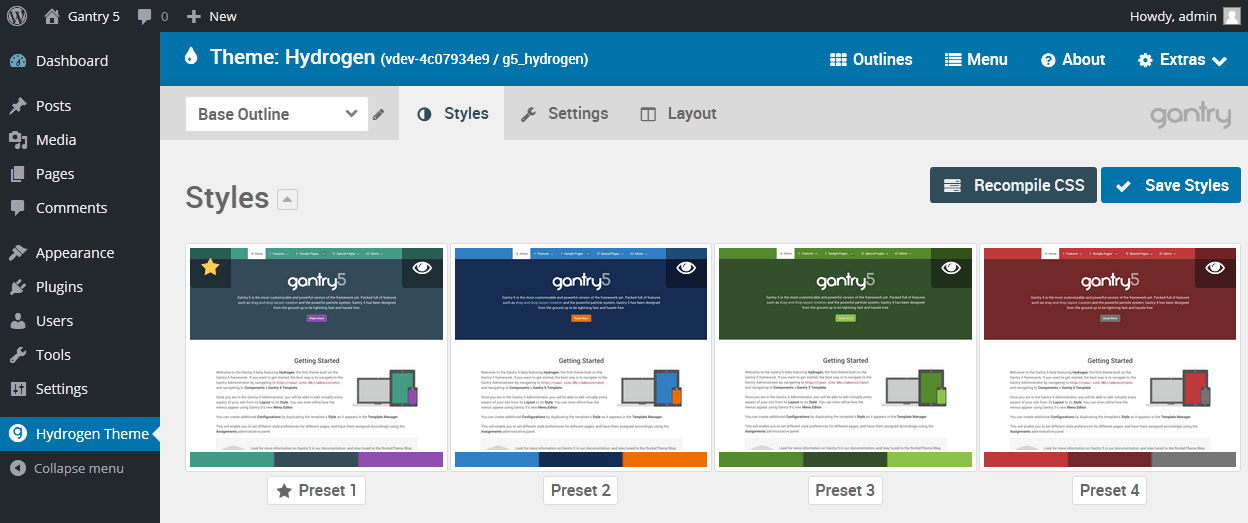Click the Save Styles button
Image resolution: width=1248 pixels, height=523 pixels.
pyautogui.click(x=1171, y=185)
